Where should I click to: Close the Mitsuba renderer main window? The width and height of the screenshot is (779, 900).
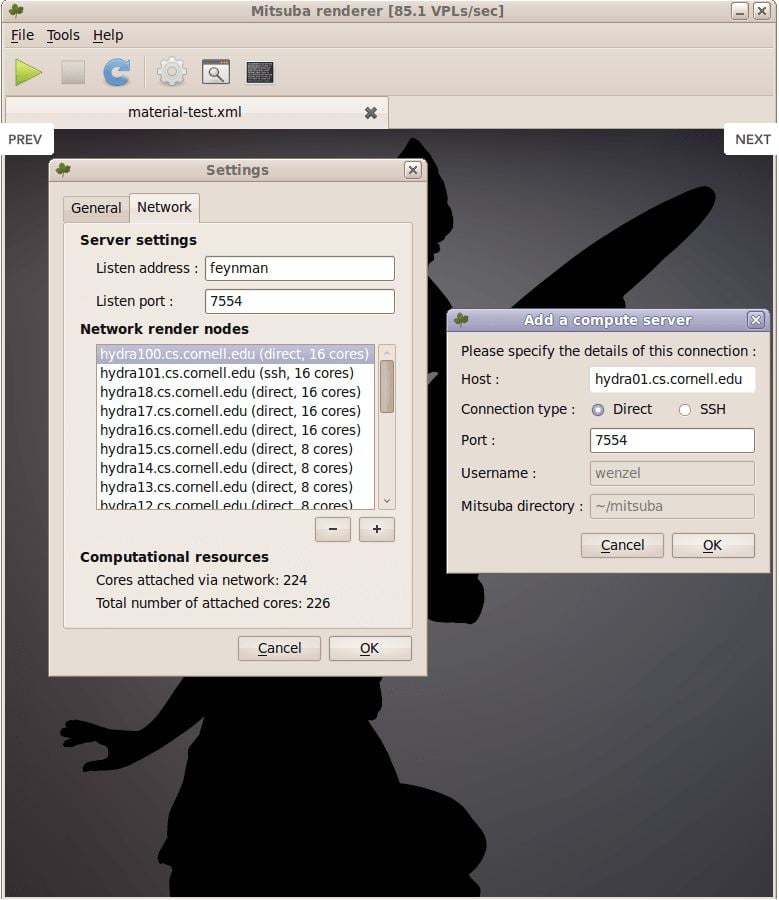pyautogui.click(x=761, y=11)
